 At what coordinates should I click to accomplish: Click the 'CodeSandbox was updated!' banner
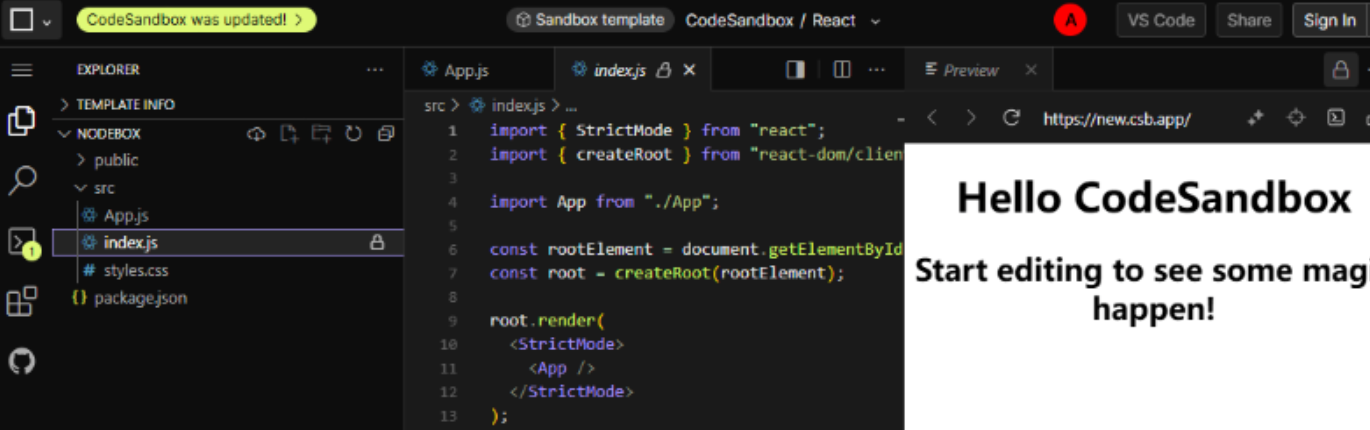tap(195, 20)
